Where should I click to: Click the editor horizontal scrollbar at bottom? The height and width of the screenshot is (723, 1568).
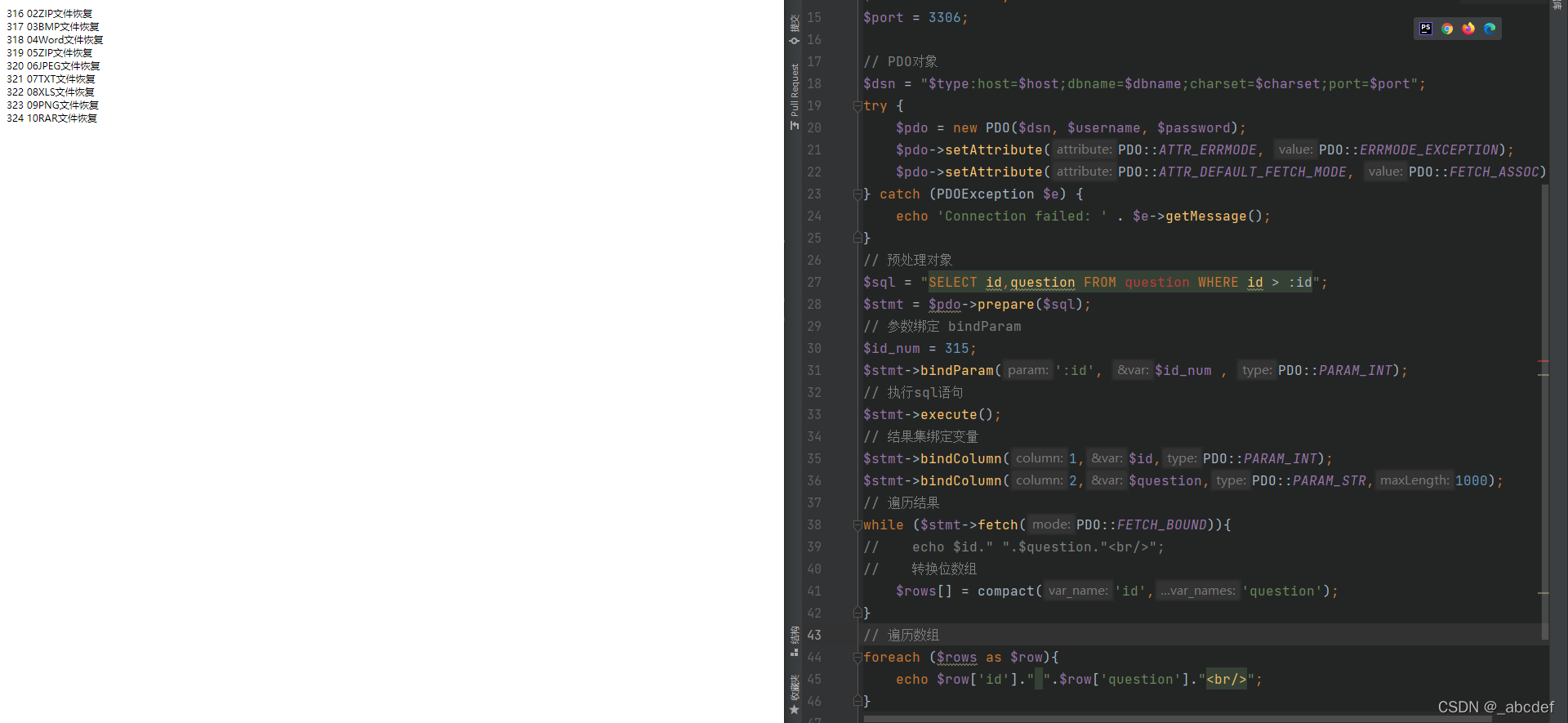tap(1176, 720)
